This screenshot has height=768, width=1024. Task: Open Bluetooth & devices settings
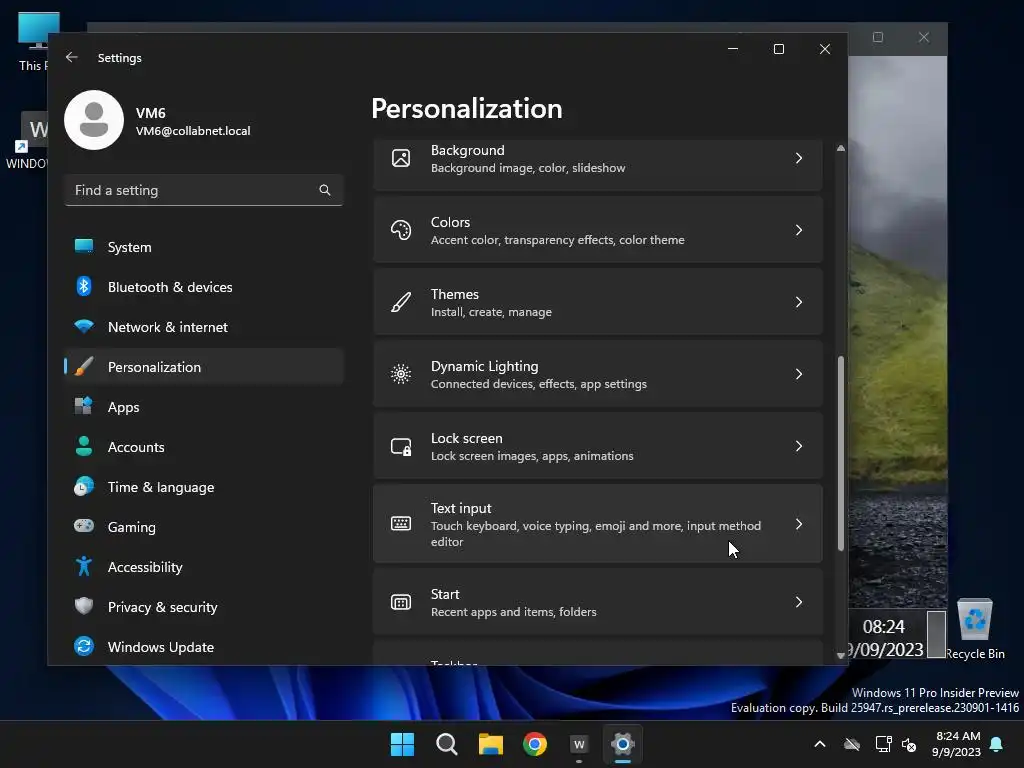(x=204, y=287)
